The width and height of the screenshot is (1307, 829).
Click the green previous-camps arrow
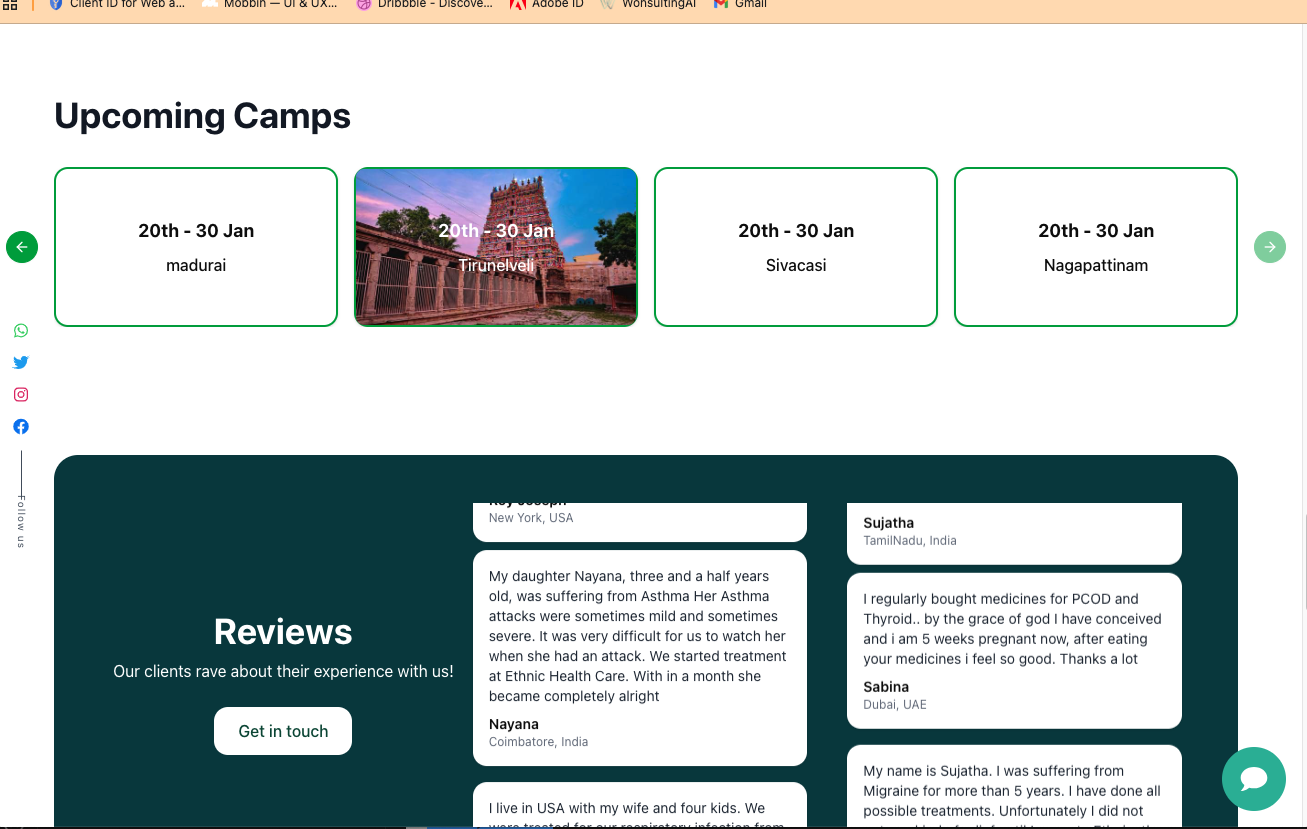click(x=21, y=247)
